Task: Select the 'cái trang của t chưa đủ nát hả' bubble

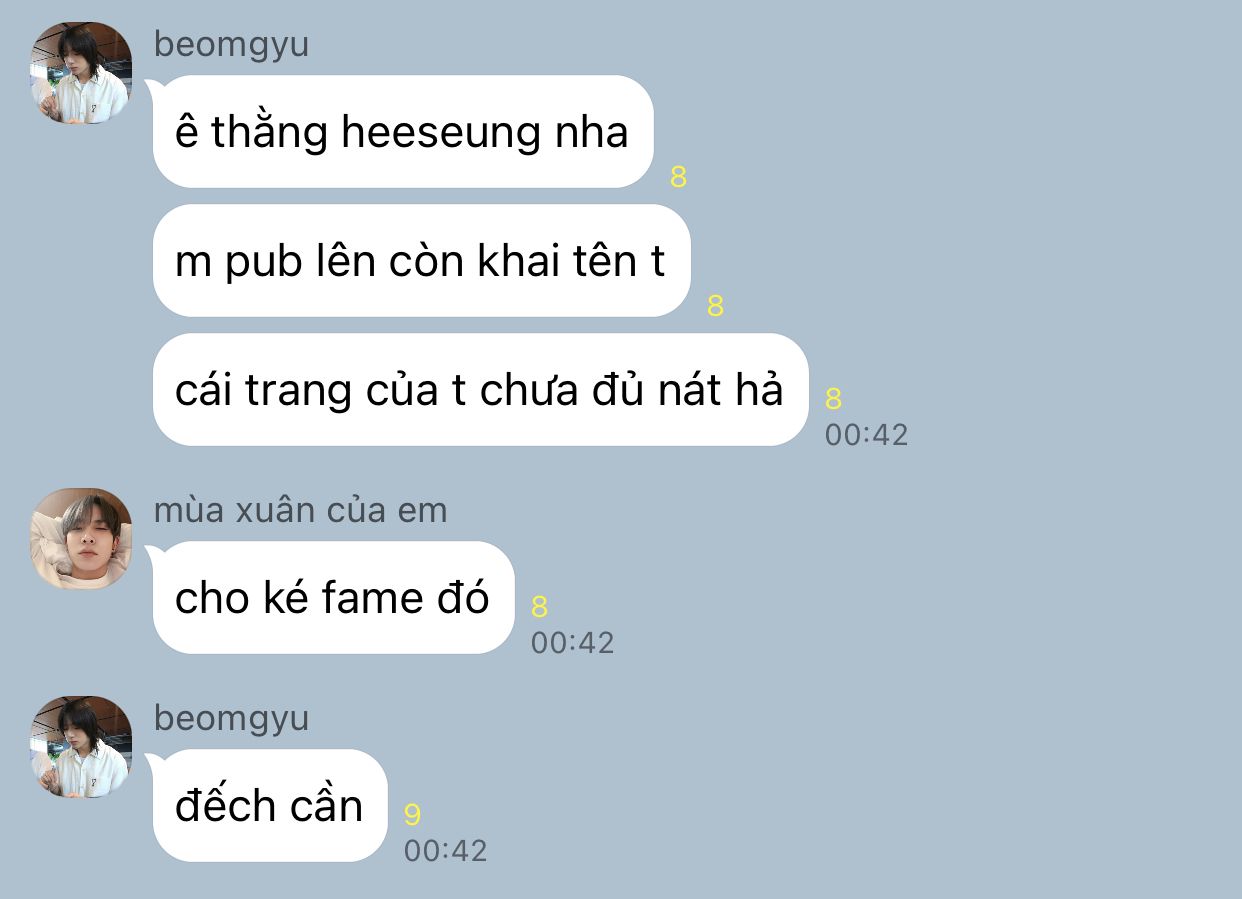Action: point(479,389)
